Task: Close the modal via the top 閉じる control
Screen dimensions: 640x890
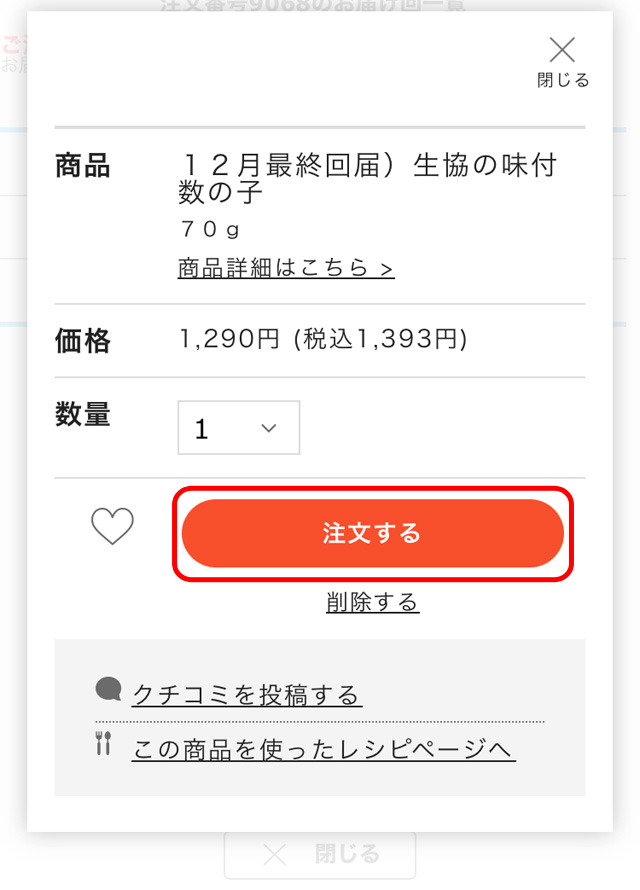Action: [x=563, y=62]
